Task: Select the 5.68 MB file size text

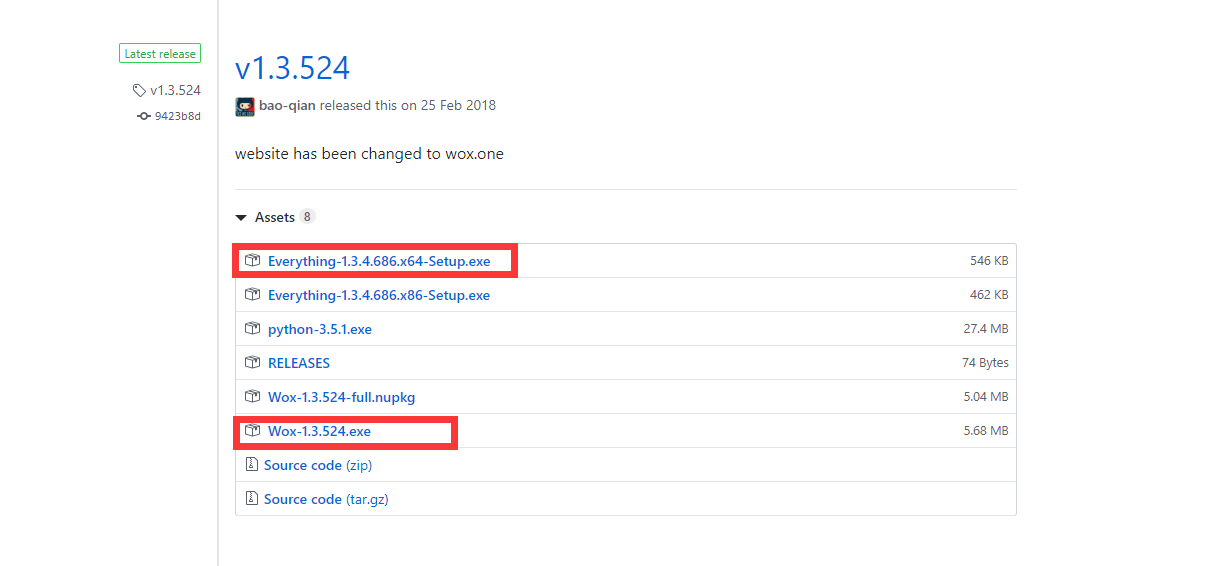Action: [x=985, y=431]
